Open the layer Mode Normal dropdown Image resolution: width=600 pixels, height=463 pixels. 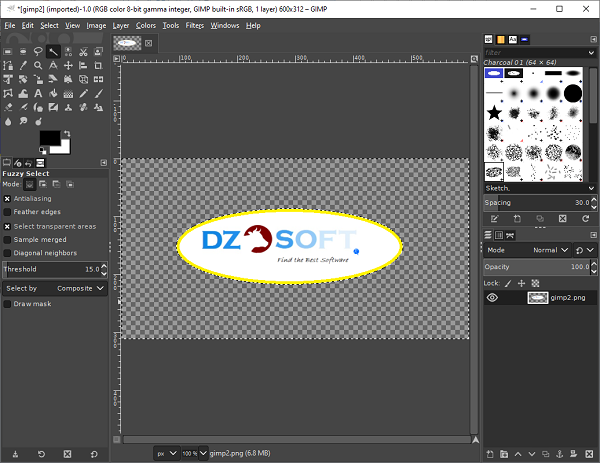click(x=527, y=250)
